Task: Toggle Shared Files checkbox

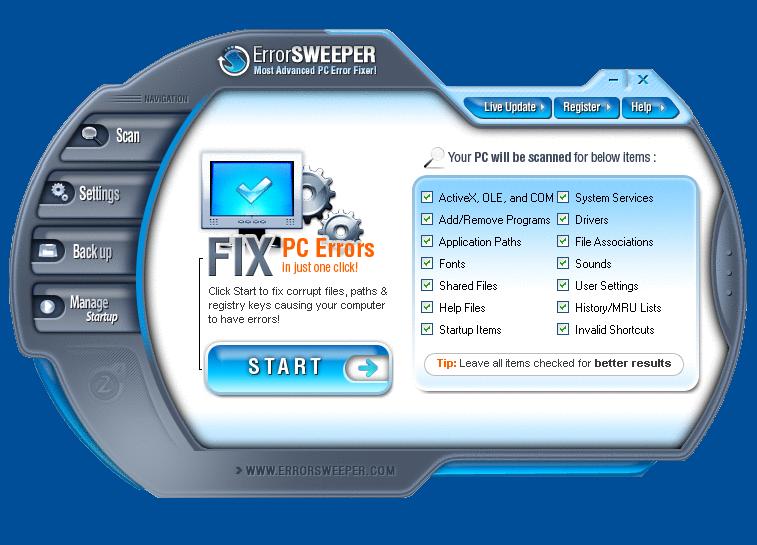Action: click(427, 285)
